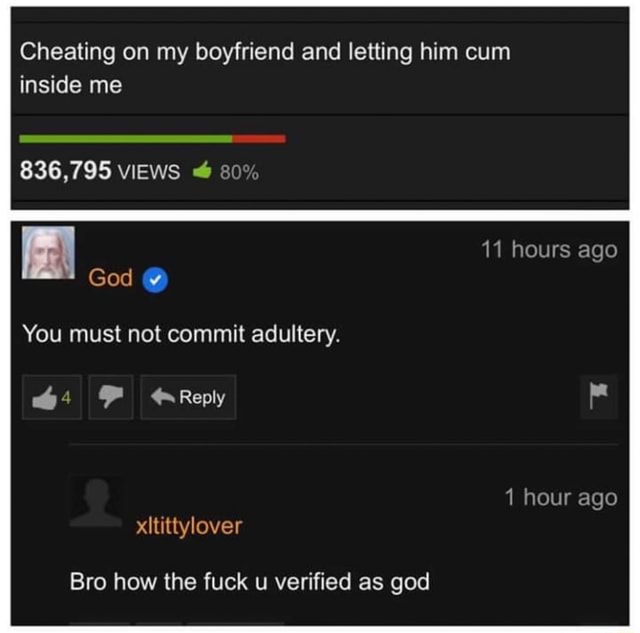
Task: Visit the xltittylover profile link
Action: pyautogui.click(x=189, y=526)
